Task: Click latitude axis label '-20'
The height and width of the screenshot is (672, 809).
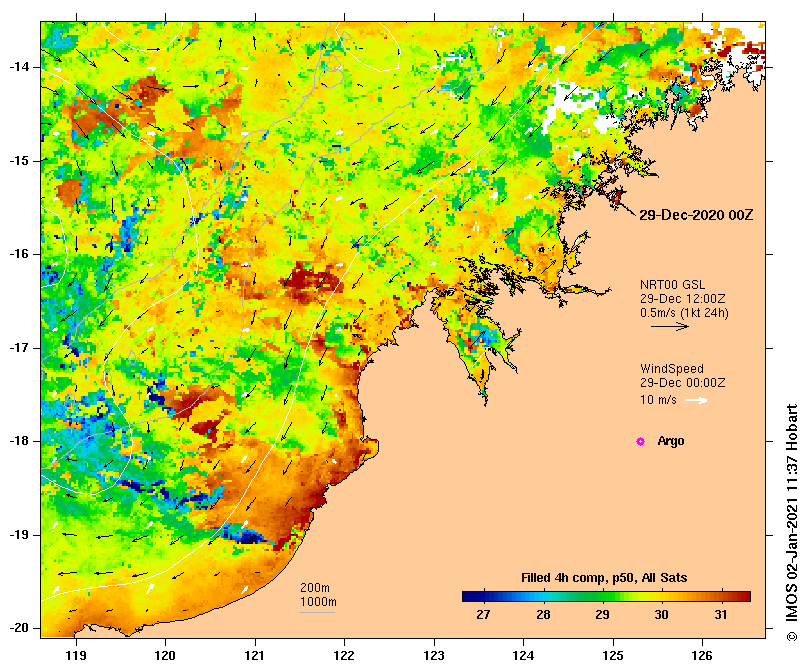Action: coord(20,629)
